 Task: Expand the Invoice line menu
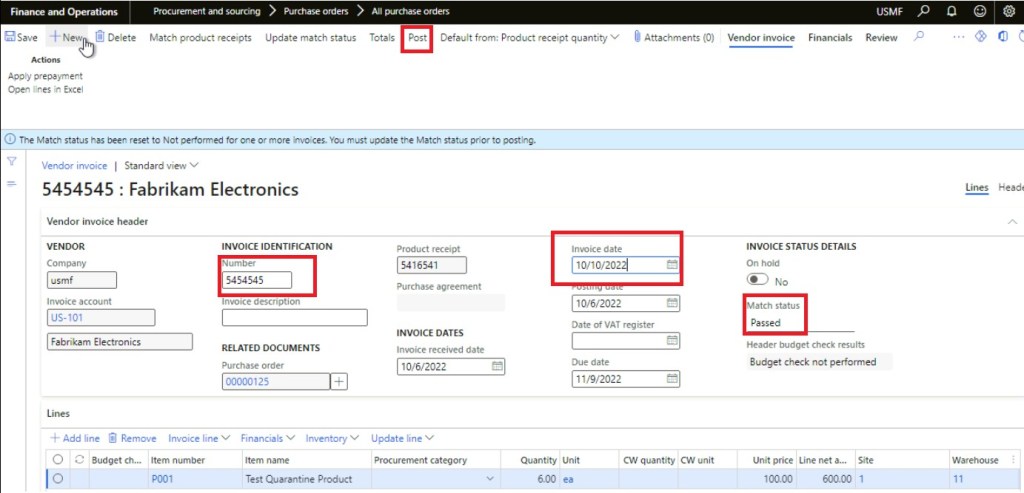199,438
